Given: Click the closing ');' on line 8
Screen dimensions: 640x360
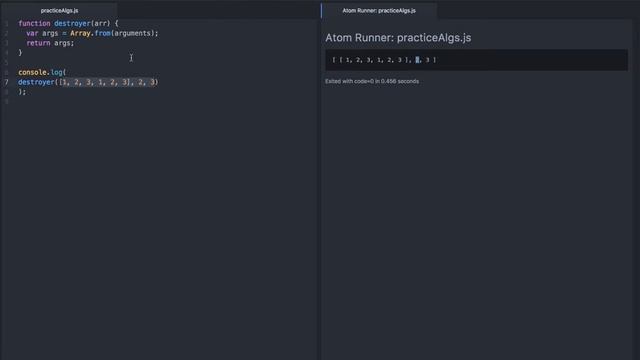Looking at the screenshot, I should click(x=22, y=92).
